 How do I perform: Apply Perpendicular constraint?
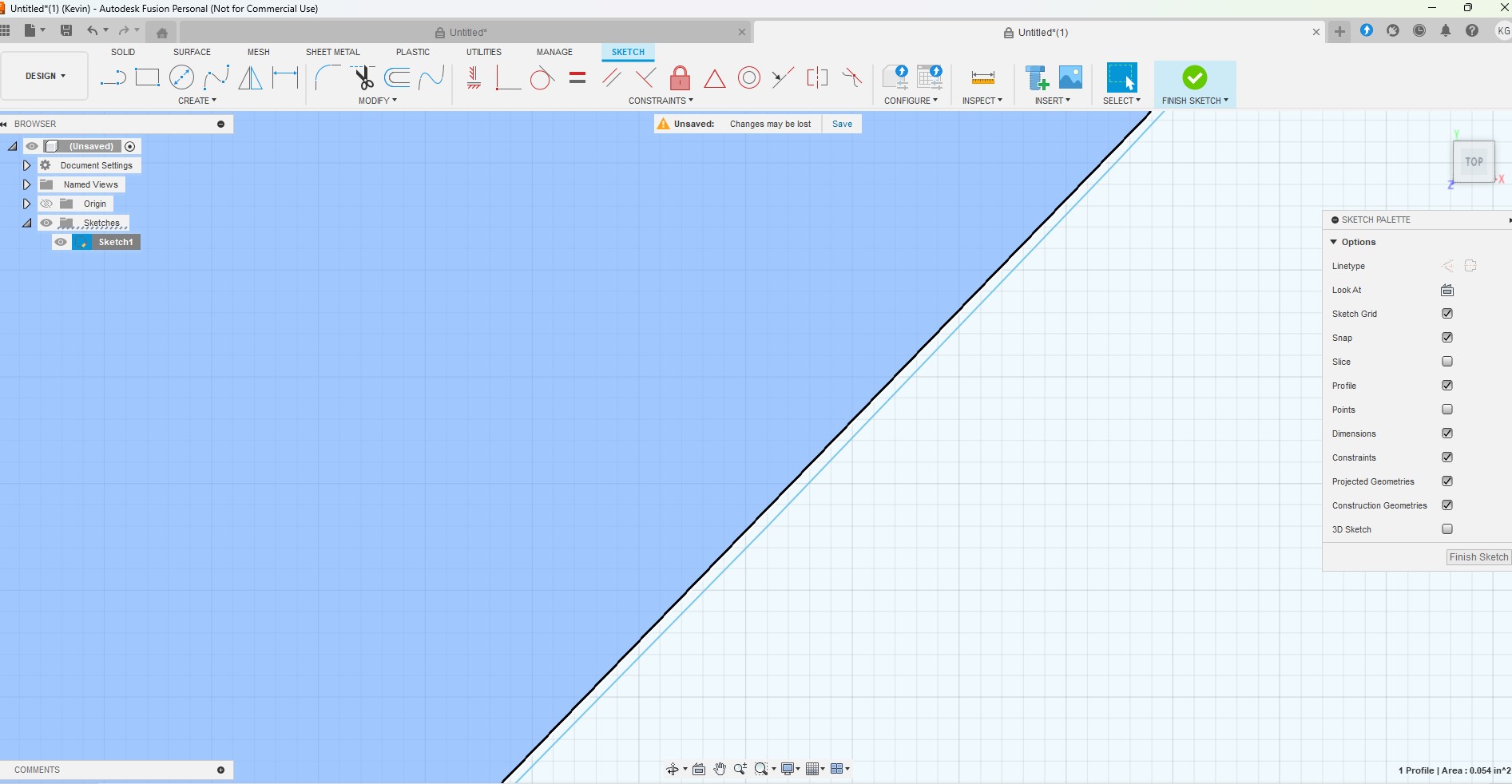tap(645, 77)
